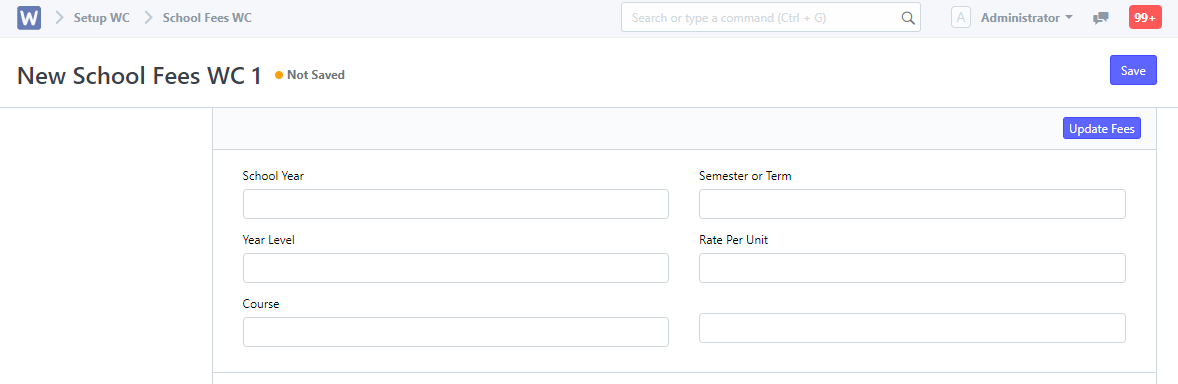The image size is (1178, 384).
Task: Click into the Year Level field
Action: pos(455,268)
